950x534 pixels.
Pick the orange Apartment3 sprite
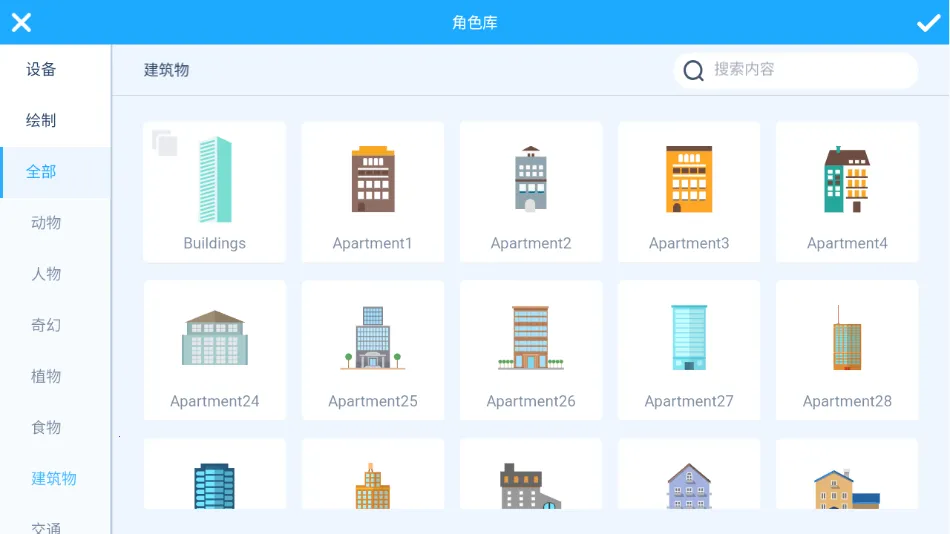point(689,192)
